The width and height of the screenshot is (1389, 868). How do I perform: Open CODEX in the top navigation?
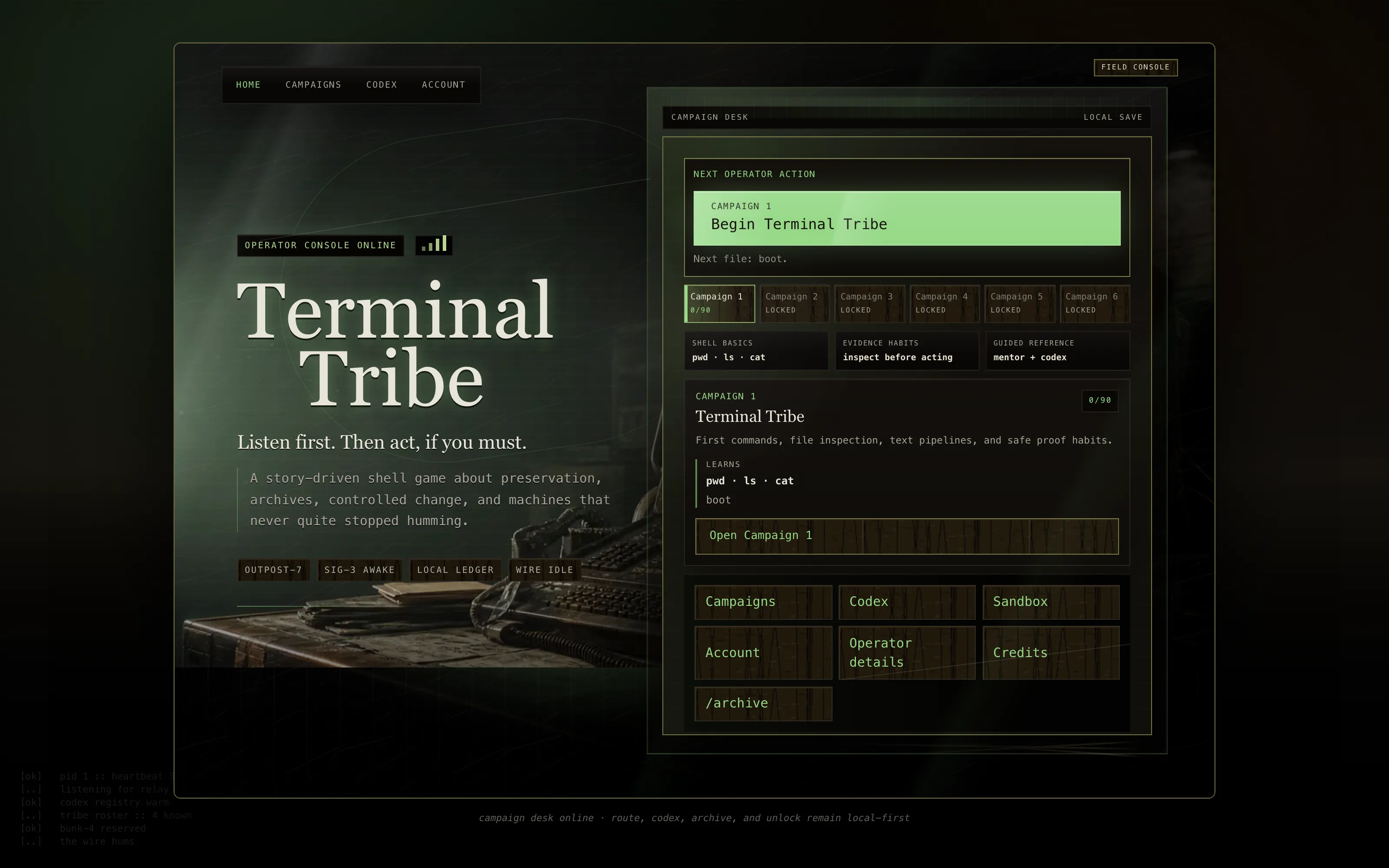pos(382,84)
